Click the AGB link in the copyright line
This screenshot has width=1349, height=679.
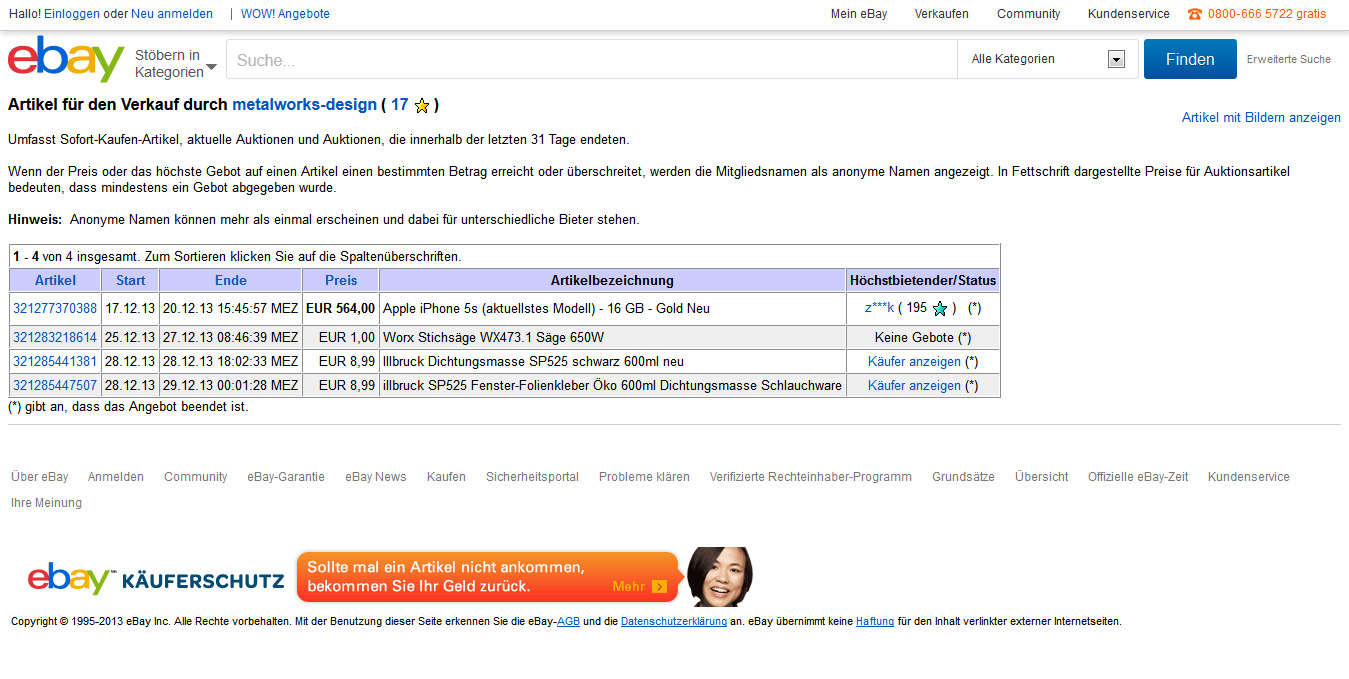[x=568, y=621]
